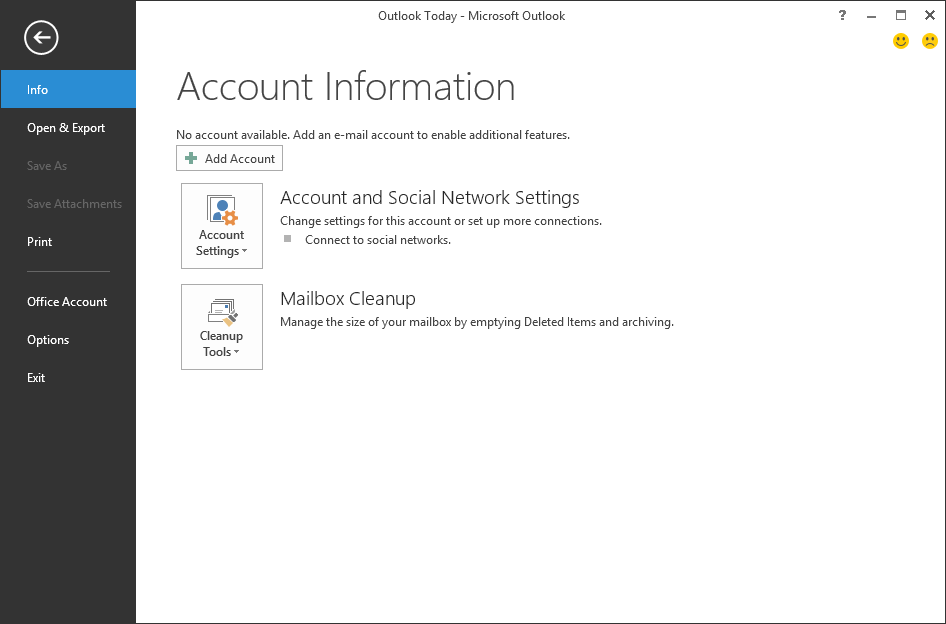Viewport: 946px width, 624px height.
Task: Maximize the Outlook window
Action: [x=901, y=15]
